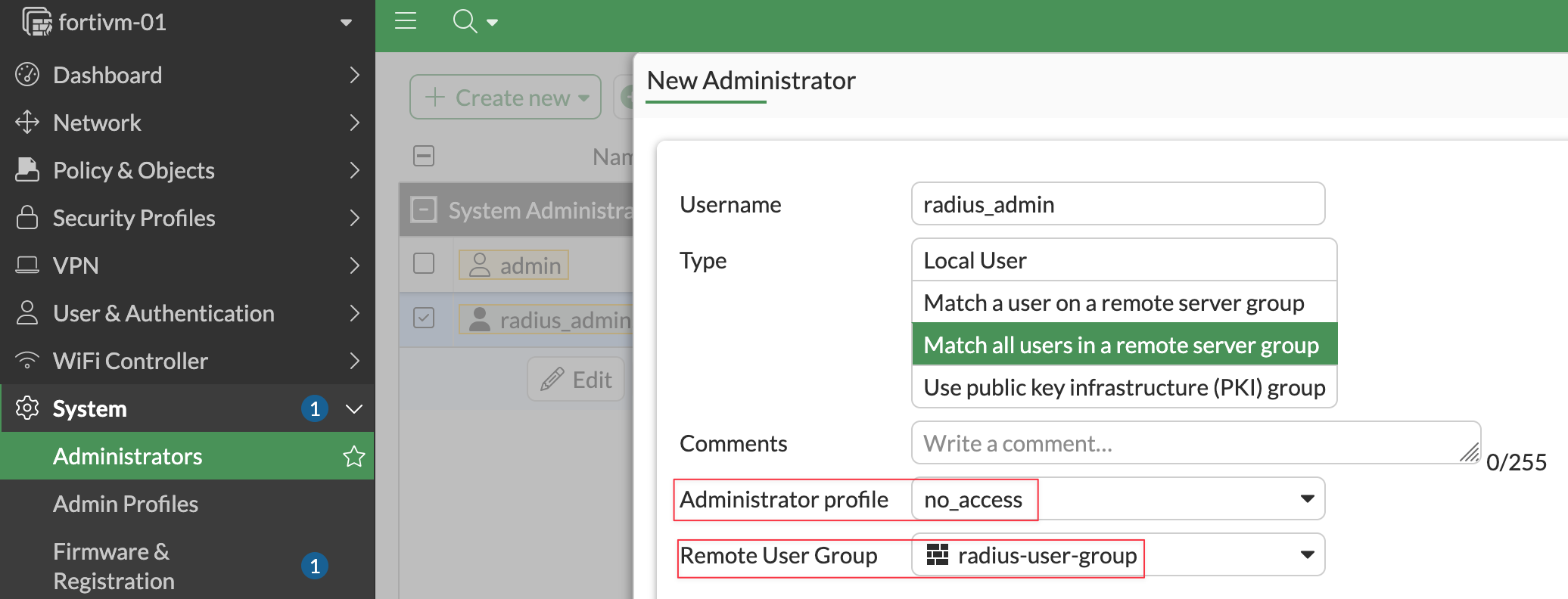Click the System gear icon

tap(27, 408)
